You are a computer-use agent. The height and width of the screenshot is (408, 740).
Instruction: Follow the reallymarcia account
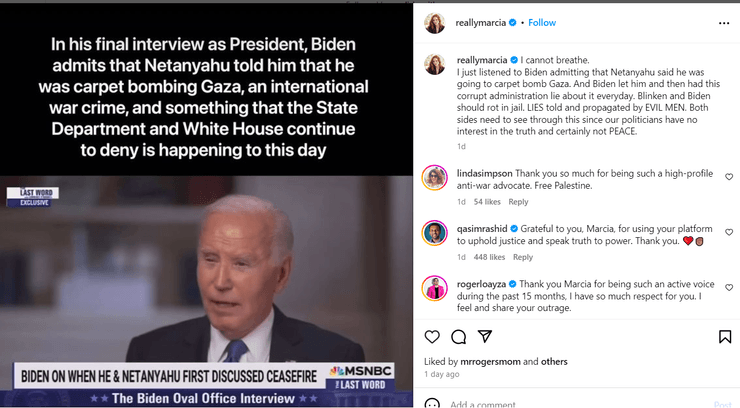tap(542, 23)
